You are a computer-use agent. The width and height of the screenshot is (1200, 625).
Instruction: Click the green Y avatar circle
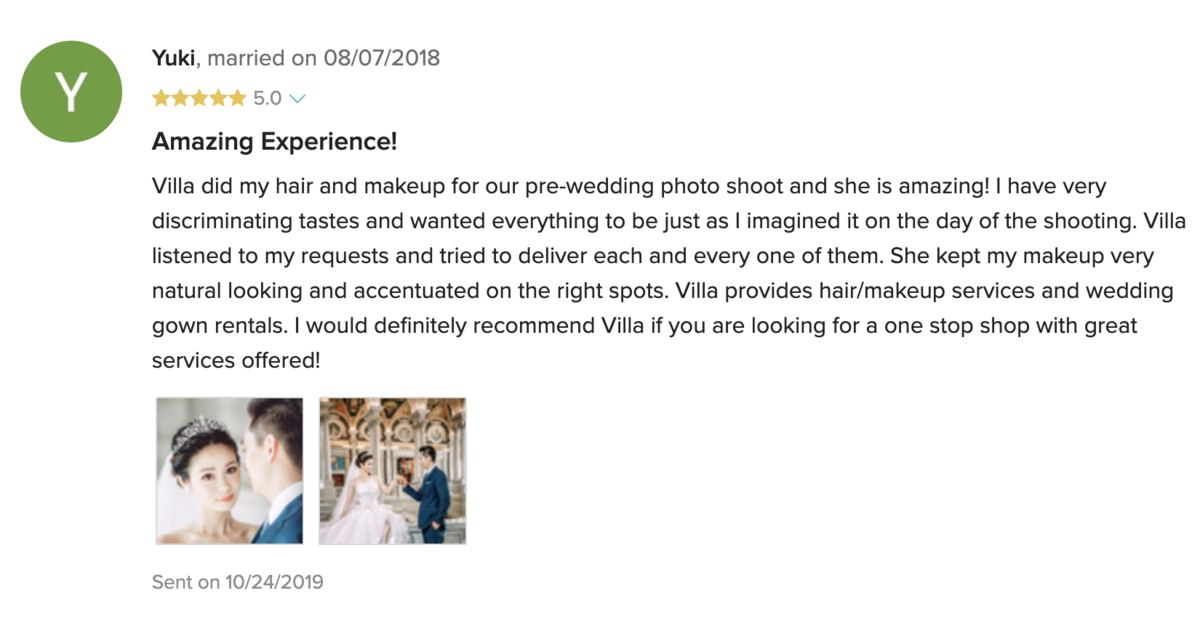pyautogui.click(x=71, y=92)
